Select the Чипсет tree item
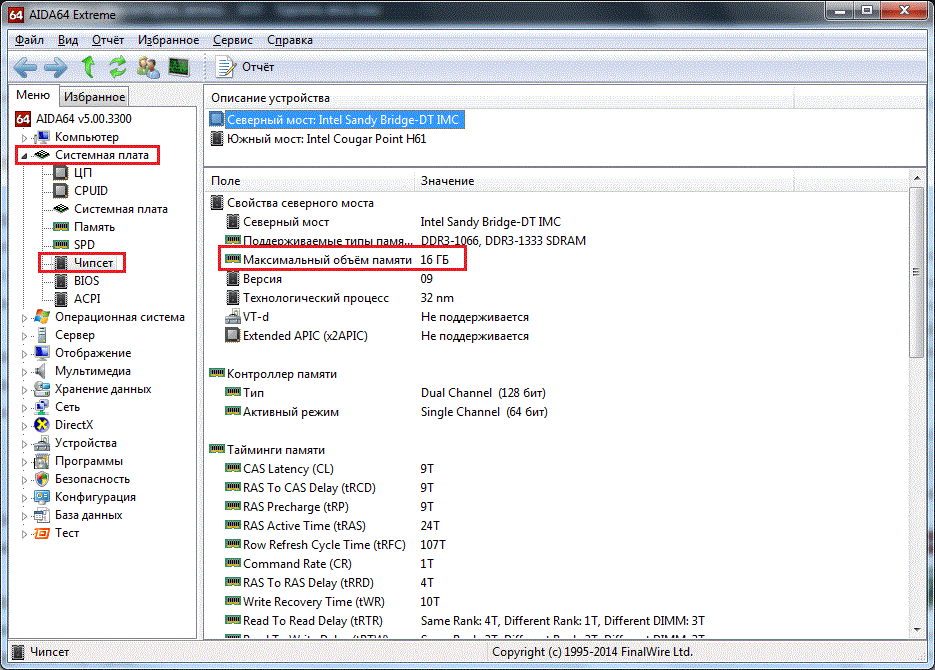Viewport: 935px width, 670px height. pos(93,263)
